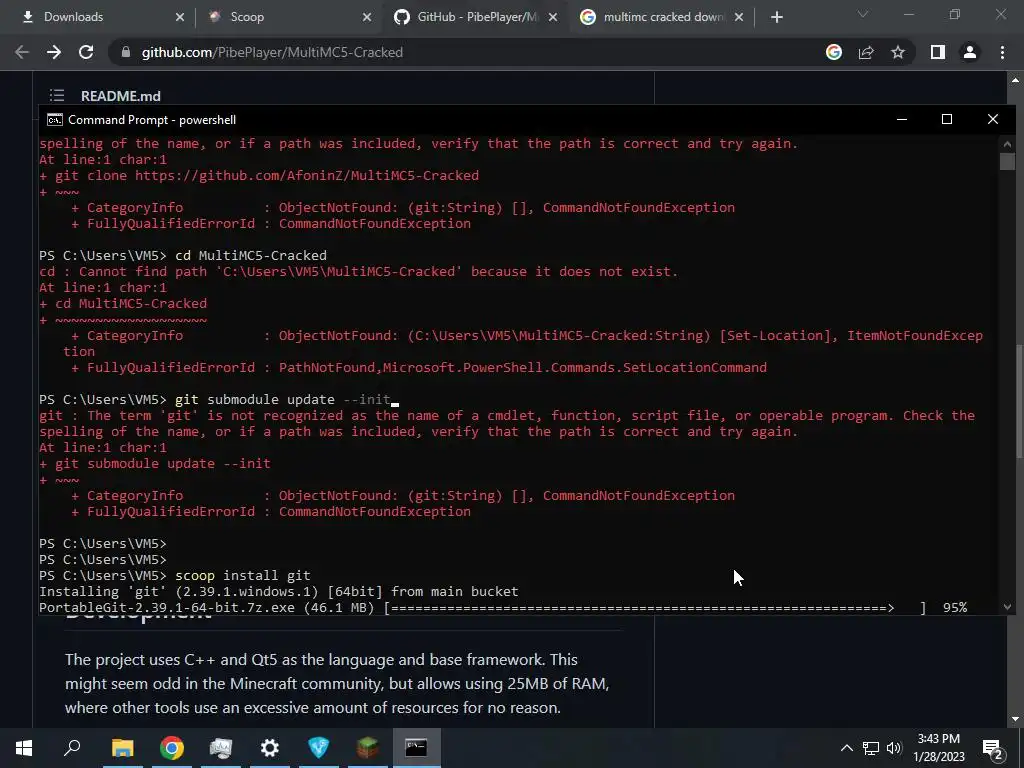1024x768 pixels.
Task: Click Command Prompt scroll down arrow
Action: 1007,607
